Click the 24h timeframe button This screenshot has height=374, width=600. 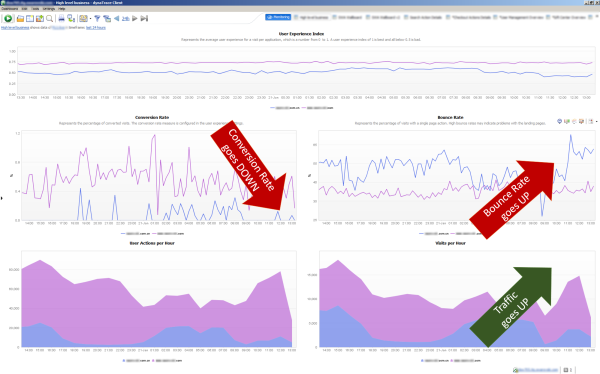pyautogui.click(x=126, y=19)
